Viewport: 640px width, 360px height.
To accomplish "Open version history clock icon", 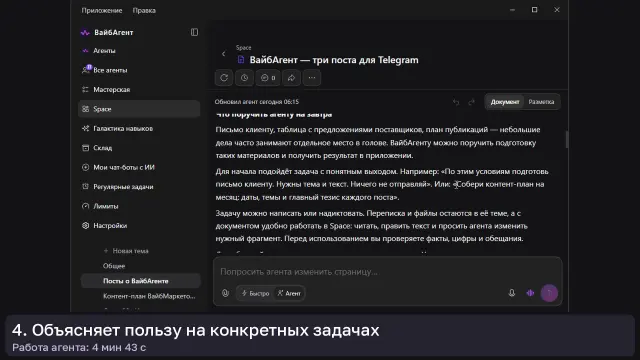I will pyautogui.click(x=244, y=78).
